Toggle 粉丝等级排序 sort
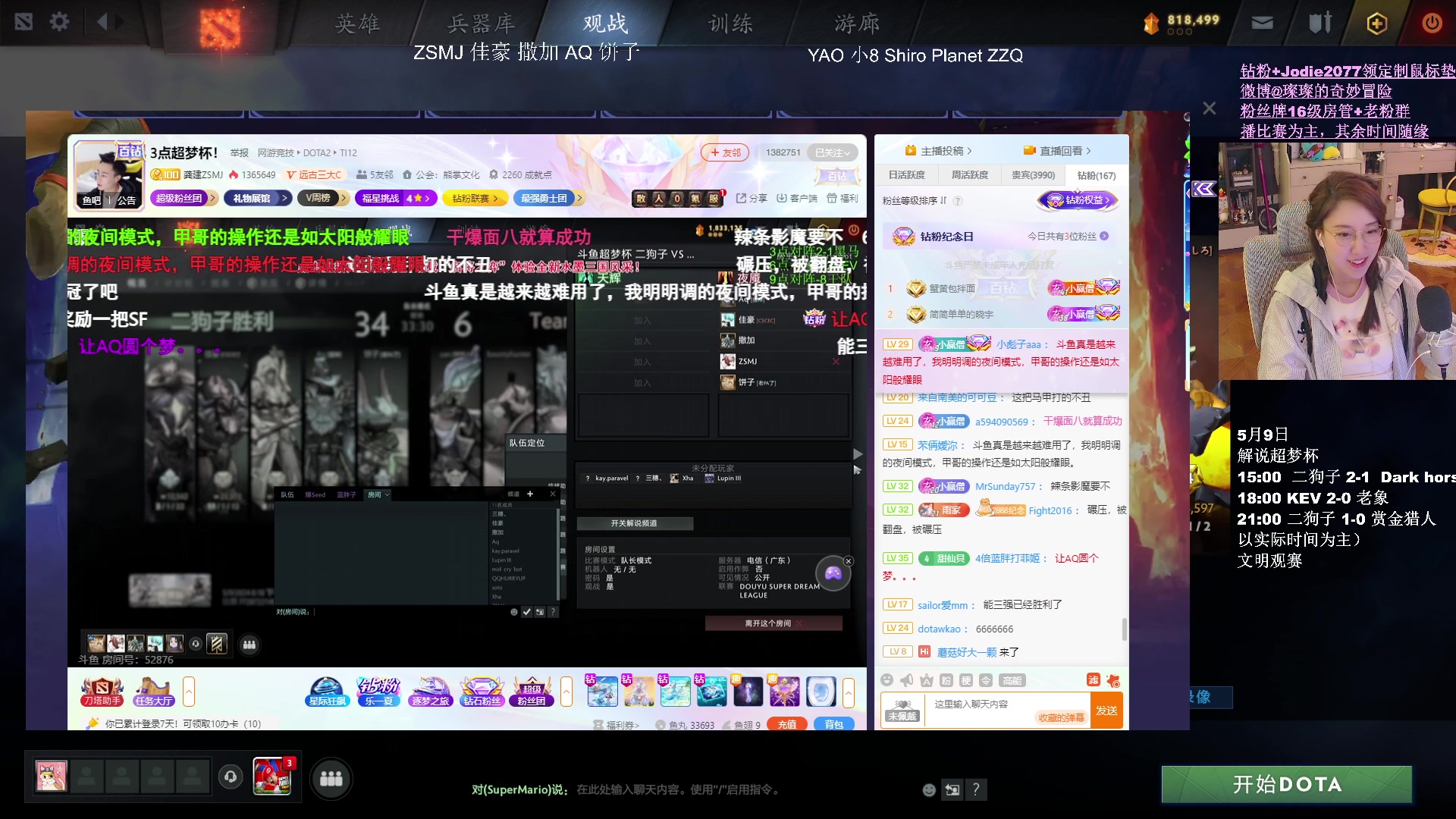Screen dimensions: 1456x819 click(x=915, y=201)
